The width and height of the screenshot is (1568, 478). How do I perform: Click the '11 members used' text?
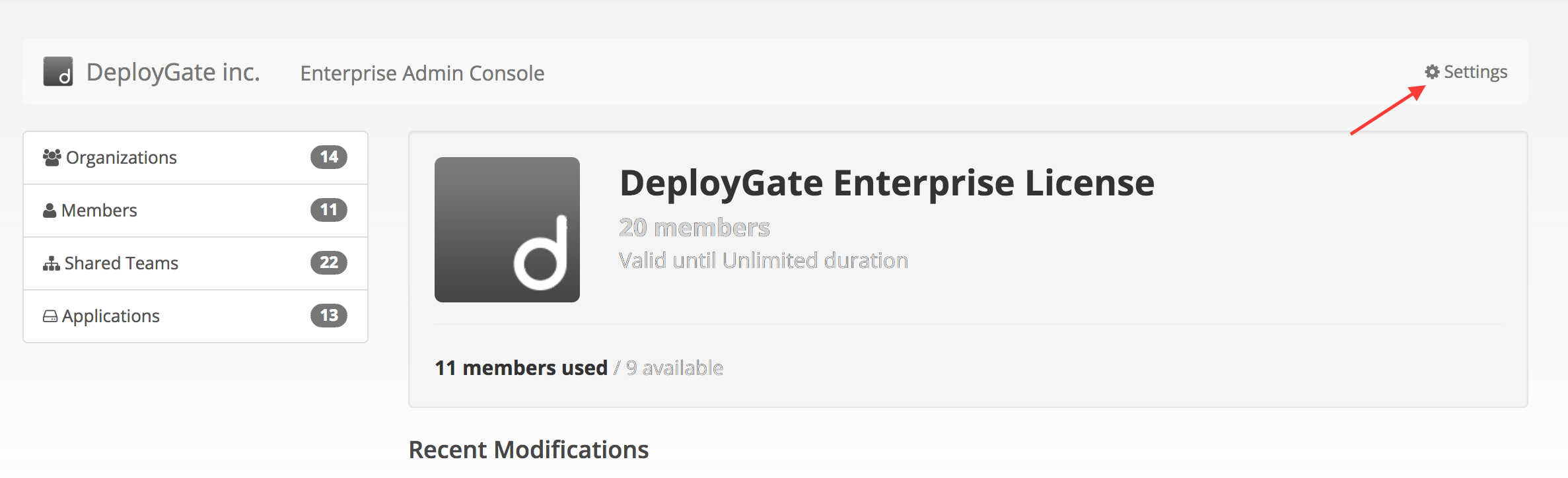521,368
